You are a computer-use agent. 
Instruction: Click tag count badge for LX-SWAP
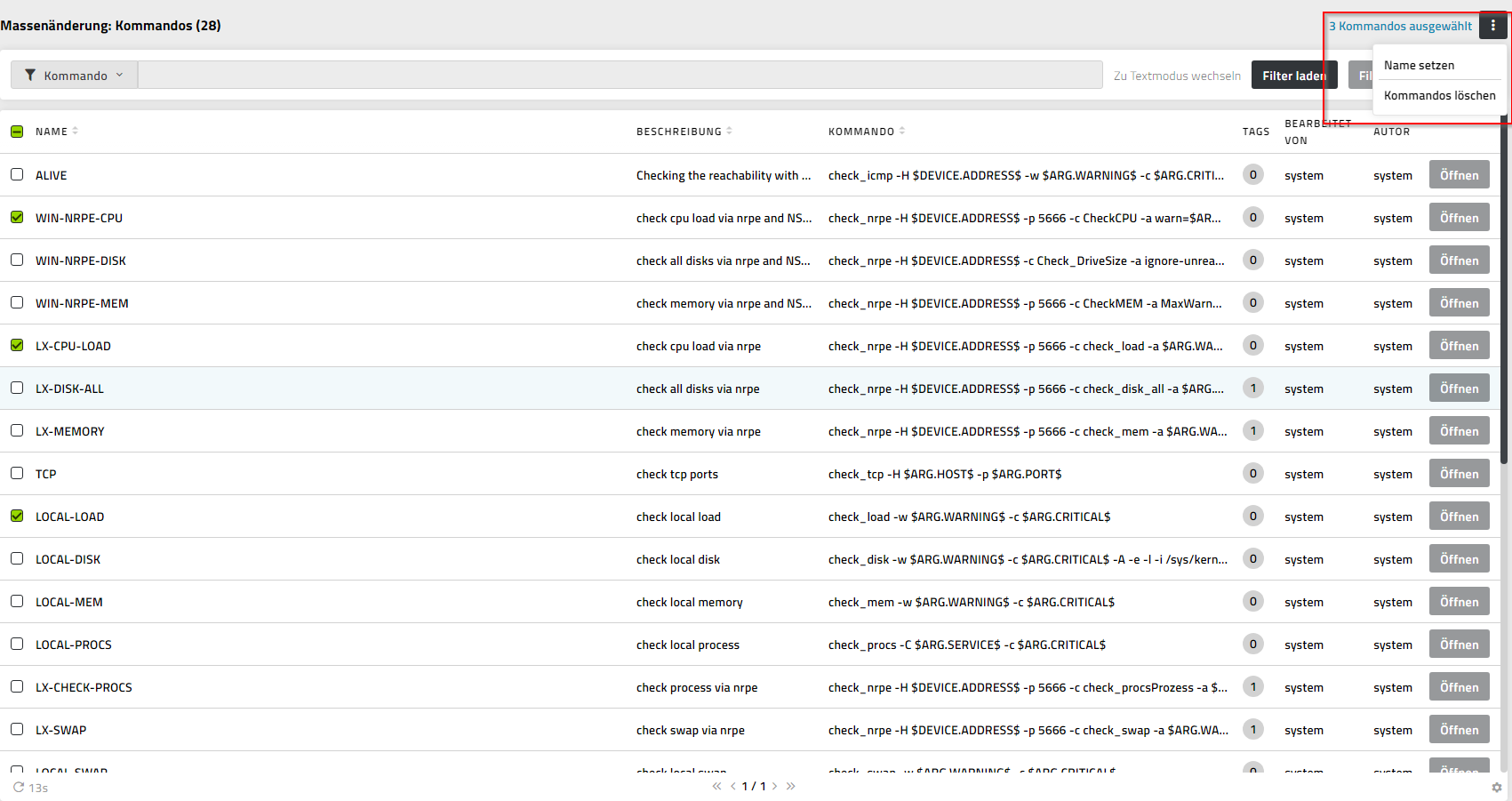pyautogui.click(x=1253, y=729)
